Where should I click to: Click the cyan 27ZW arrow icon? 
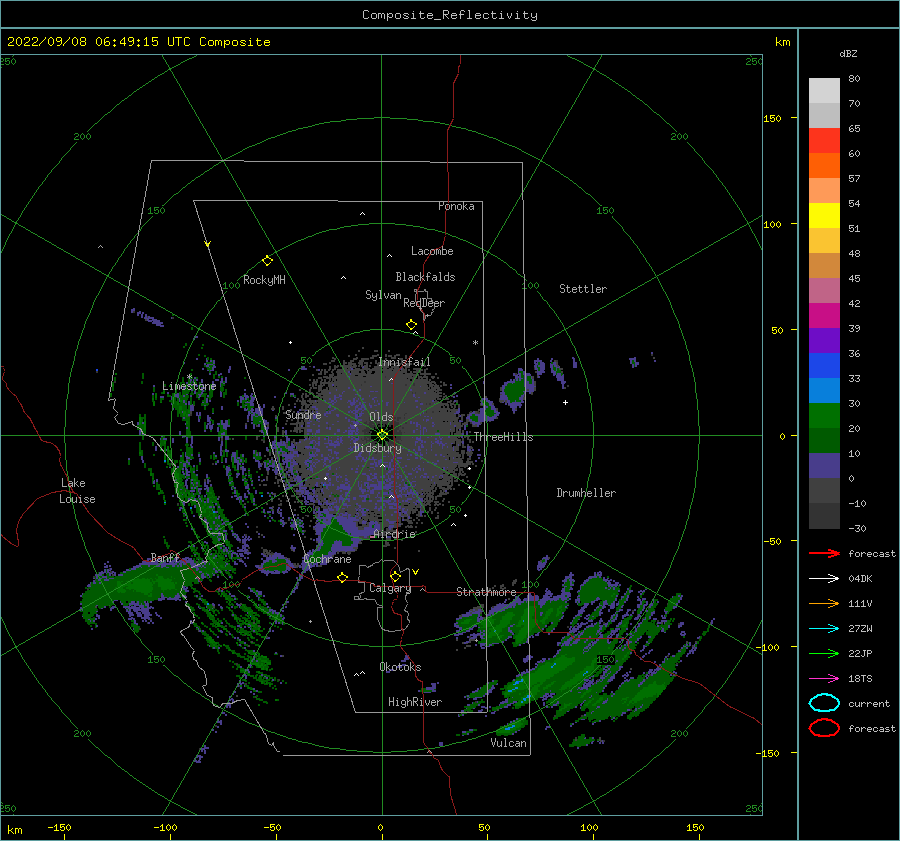pyautogui.click(x=824, y=629)
